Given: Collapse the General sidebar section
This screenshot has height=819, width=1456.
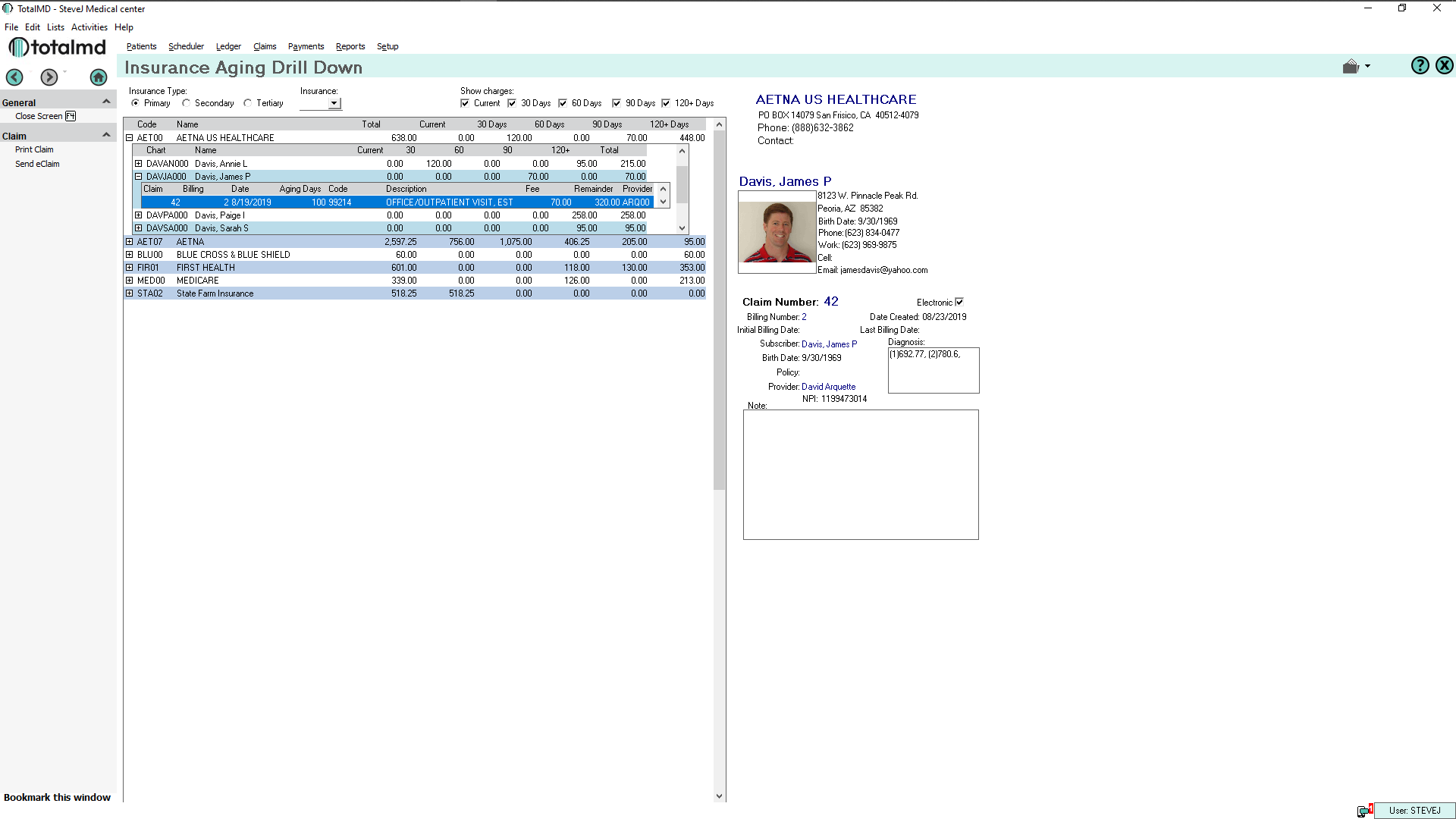Looking at the screenshot, I should [x=106, y=102].
